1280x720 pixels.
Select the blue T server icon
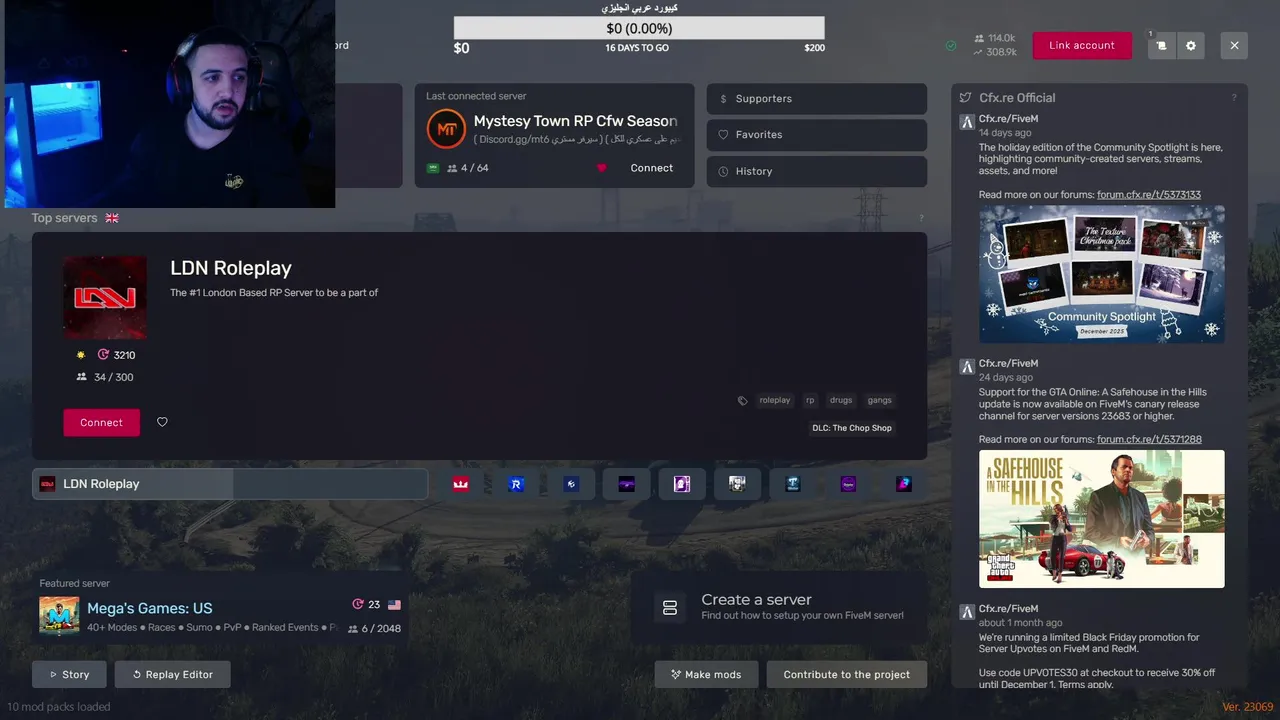(x=793, y=484)
